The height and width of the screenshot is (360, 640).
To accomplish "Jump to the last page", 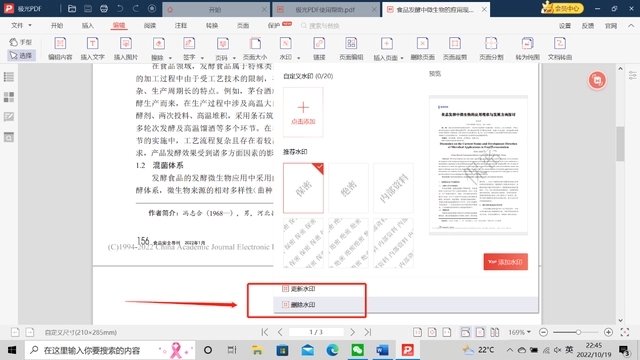I will click(368, 332).
